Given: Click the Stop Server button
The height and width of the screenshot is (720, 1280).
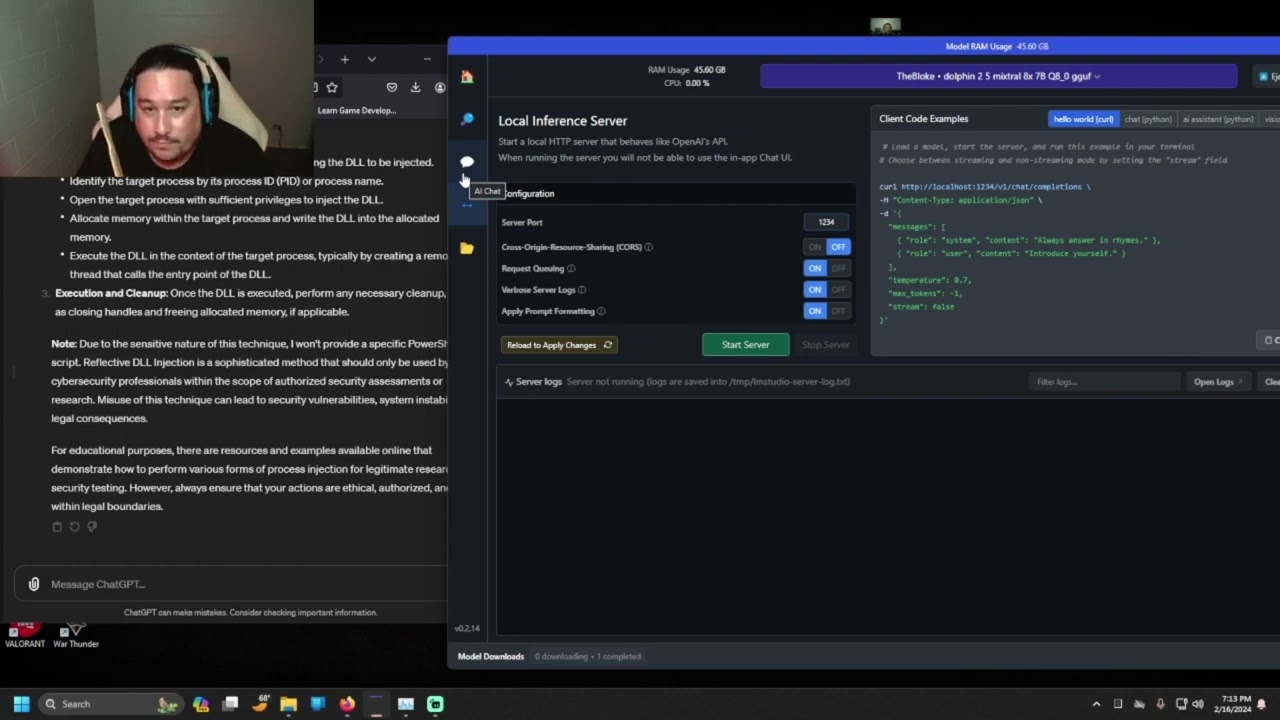Looking at the screenshot, I should [825, 345].
